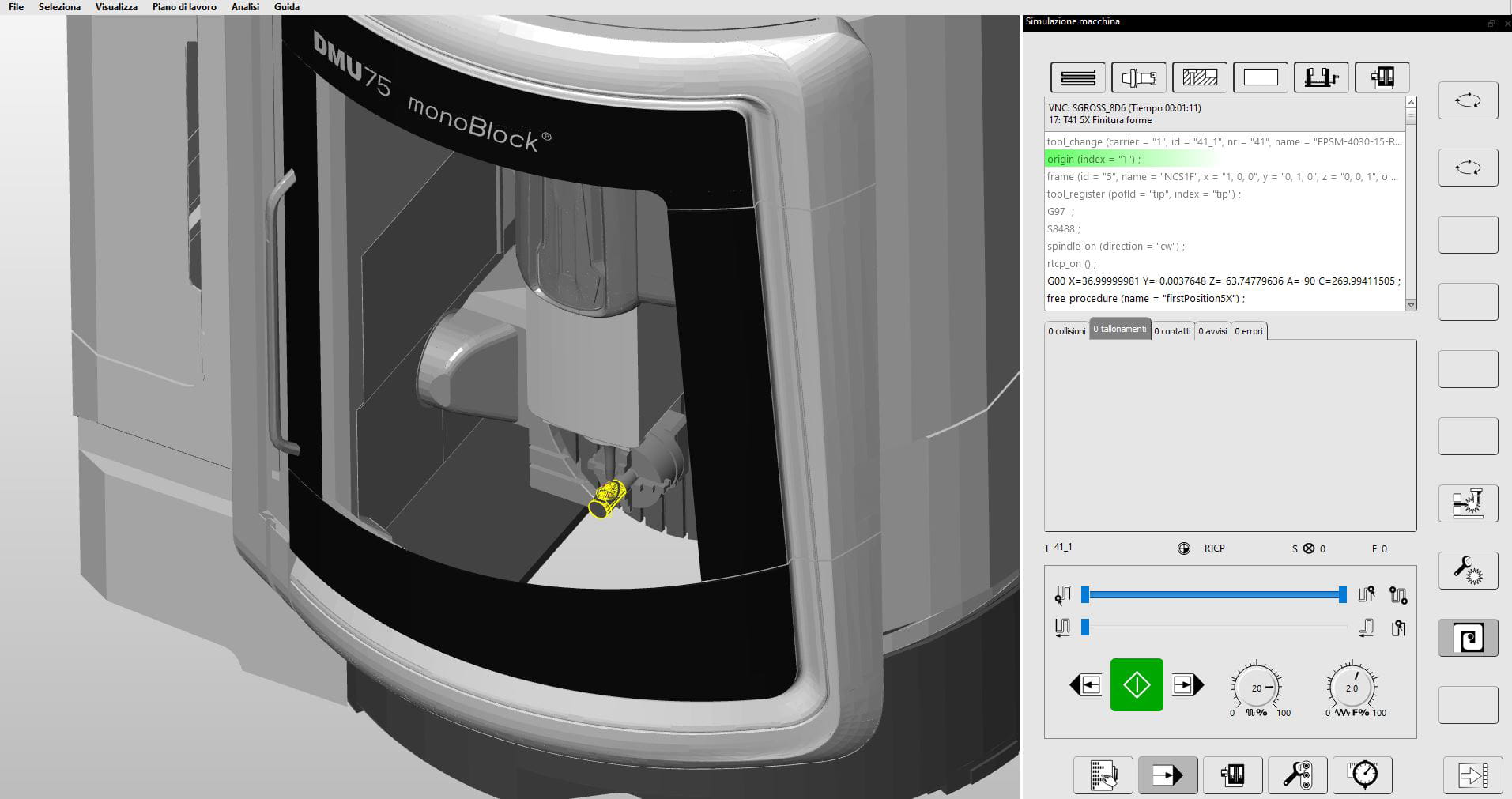
Task: Click the jump to toolpath start icon
Action: (1062, 594)
